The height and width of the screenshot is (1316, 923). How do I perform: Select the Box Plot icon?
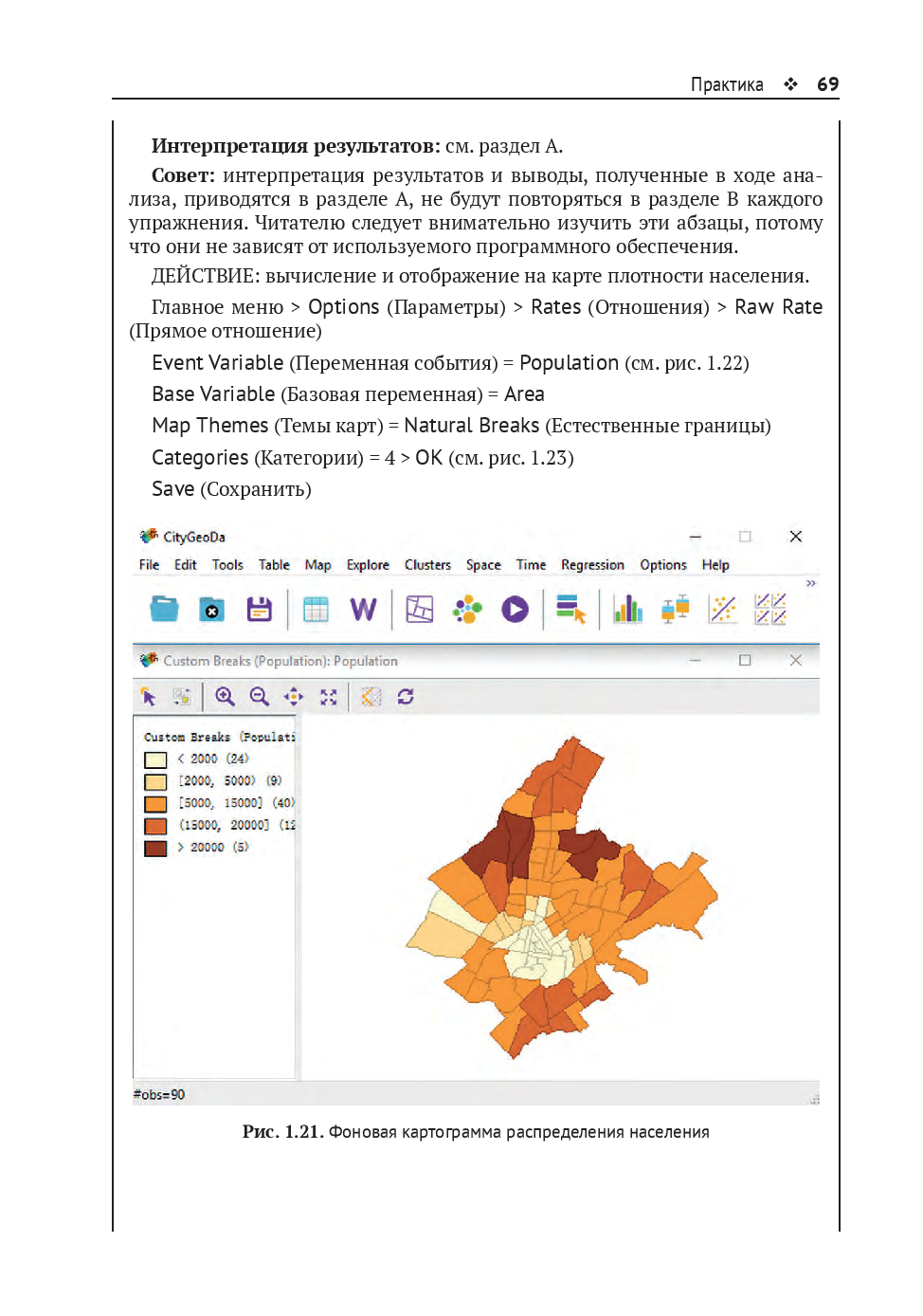675,610
